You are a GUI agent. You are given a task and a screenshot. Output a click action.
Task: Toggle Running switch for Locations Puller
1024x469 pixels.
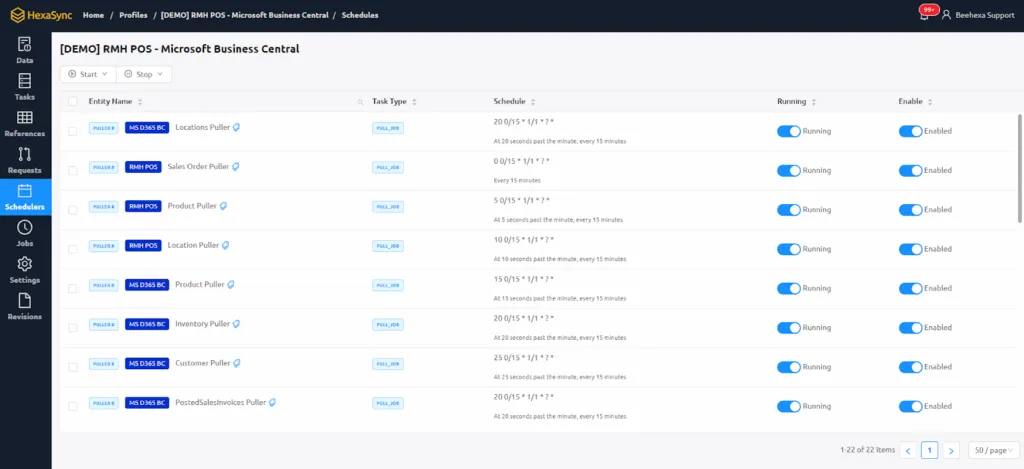(788, 131)
